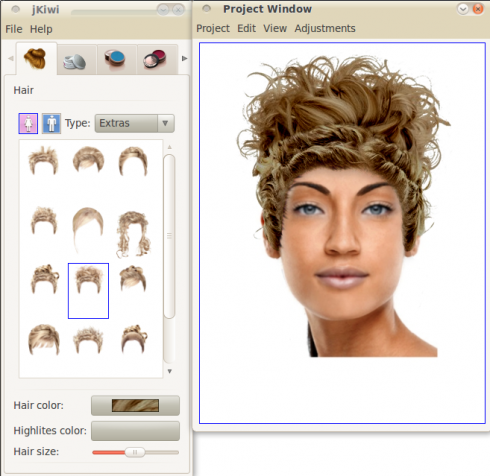
Task: Toggle male hairstyles filter
Action: point(51,124)
